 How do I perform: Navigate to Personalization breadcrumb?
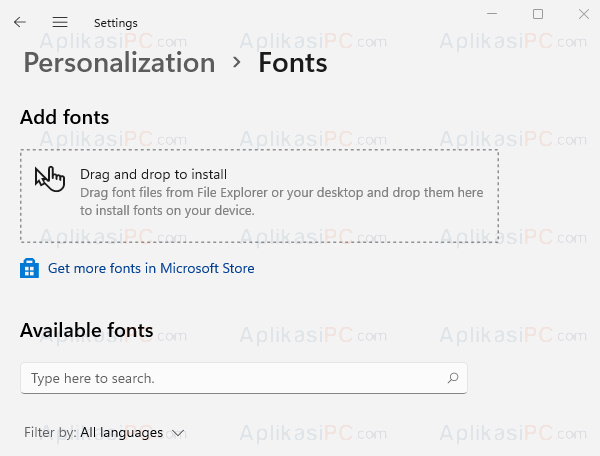[119, 63]
